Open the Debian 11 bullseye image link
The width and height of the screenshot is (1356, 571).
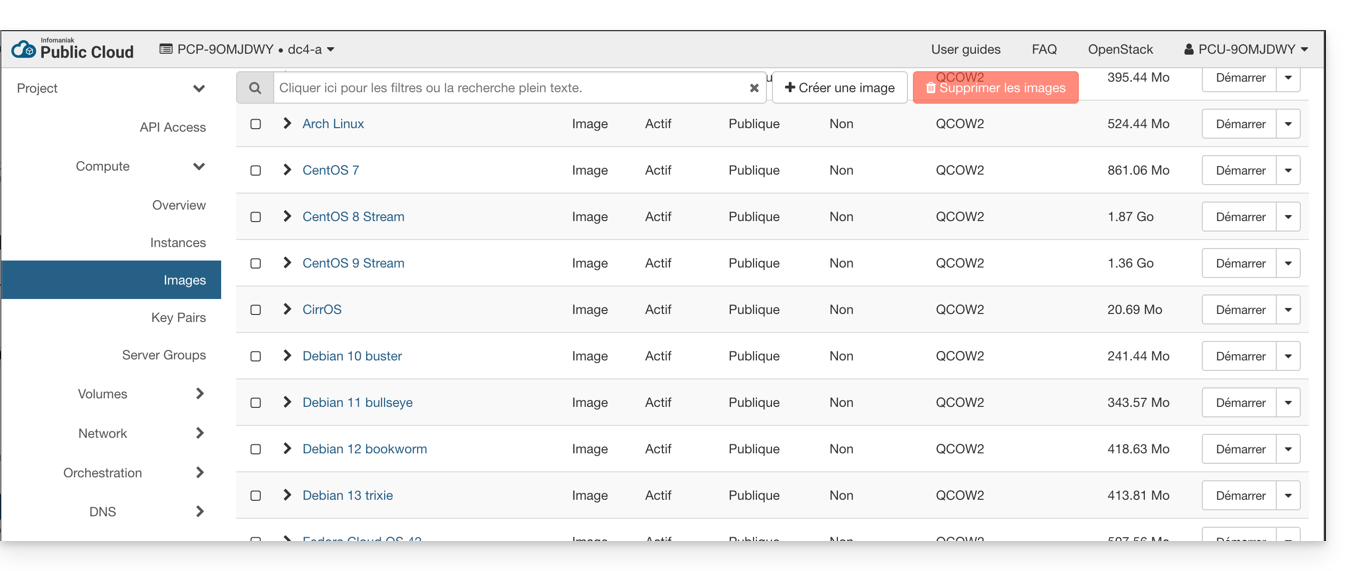(x=357, y=403)
